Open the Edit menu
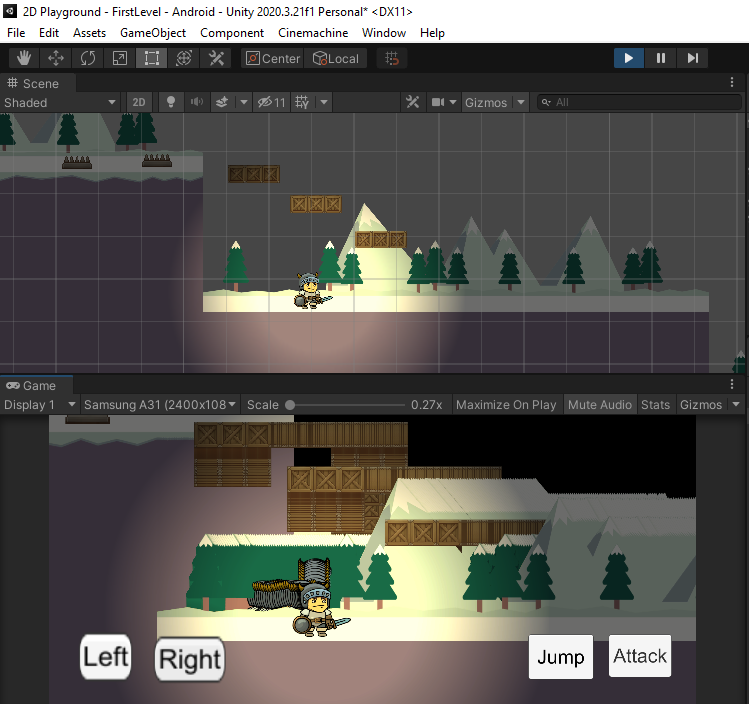Image resolution: width=749 pixels, height=704 pixels. pyautogui.click(x=49, y=32)
